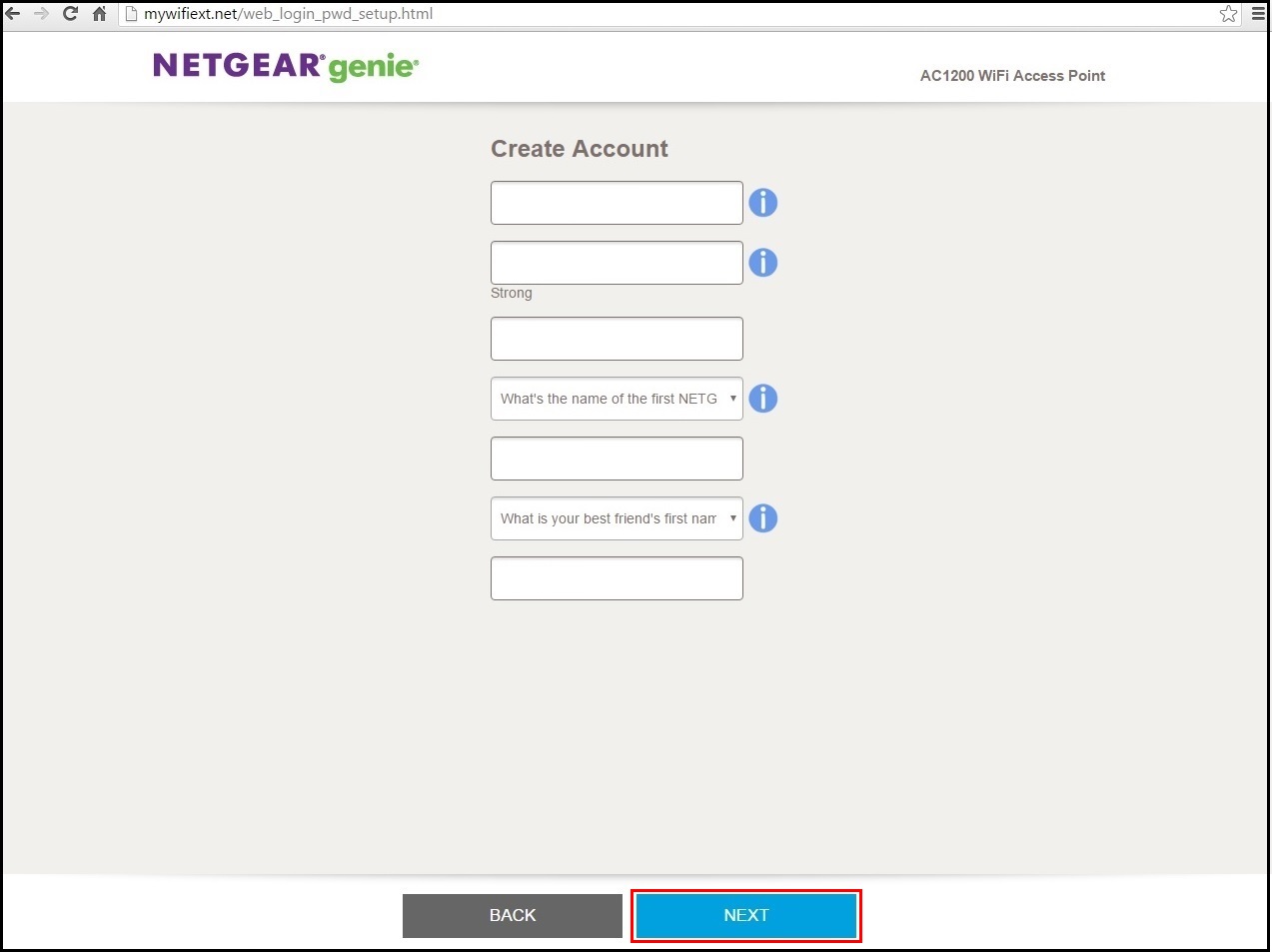Click the info icon beside the password strength field
The image size is (1272, 952).
pyautogui.click(x=762, y=263)
